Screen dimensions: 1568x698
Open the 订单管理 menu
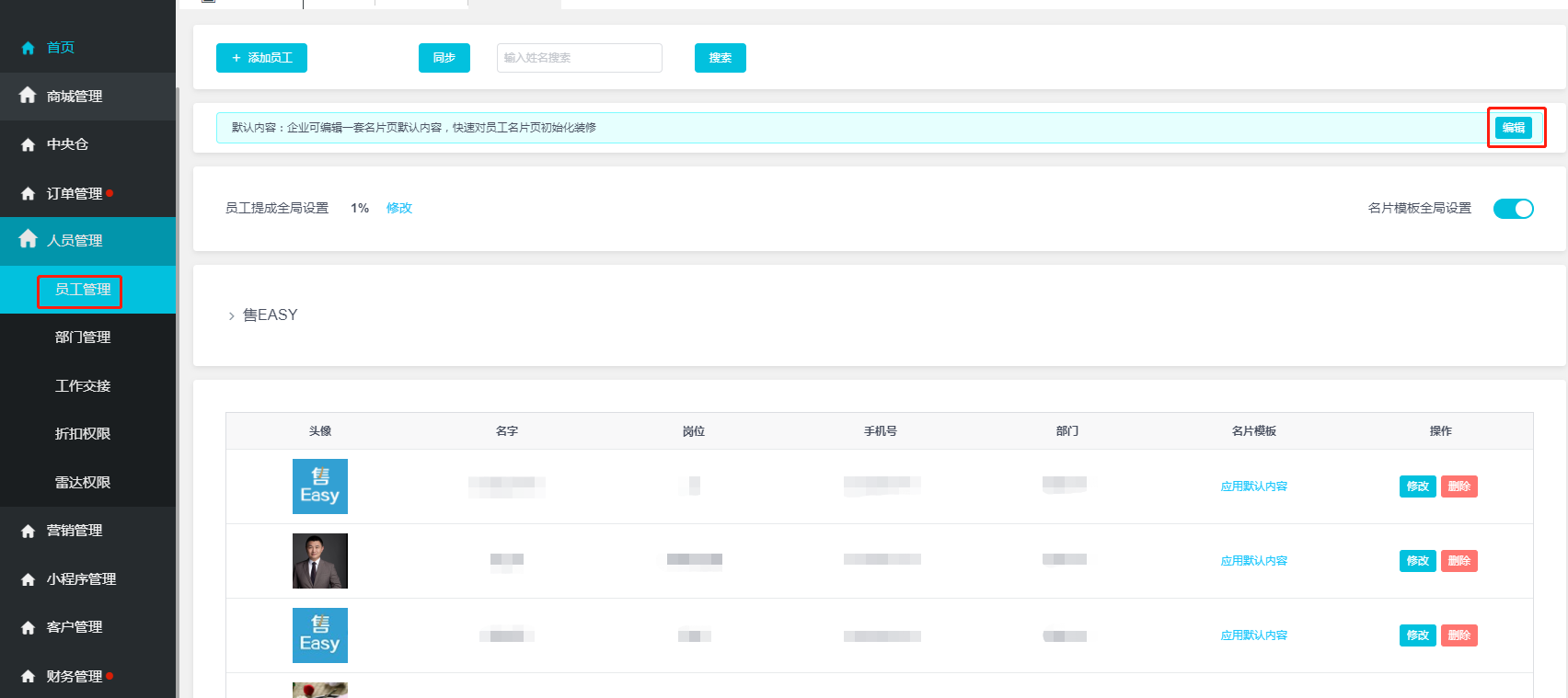tap(87, 193)
